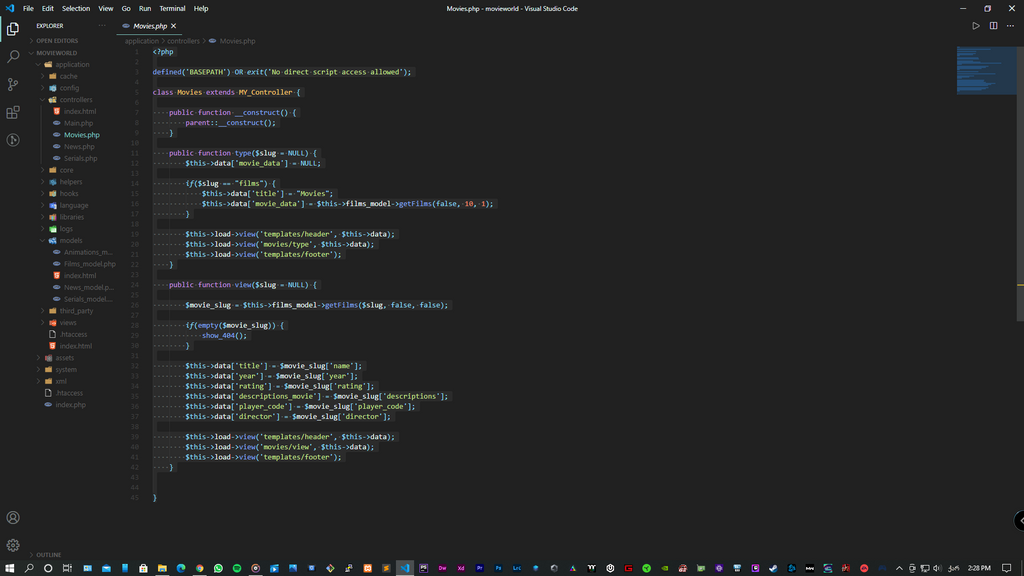Open Premiere Pro from taskbar
The height and width of the screenshot is (576, 1024).
coord(479,568)
